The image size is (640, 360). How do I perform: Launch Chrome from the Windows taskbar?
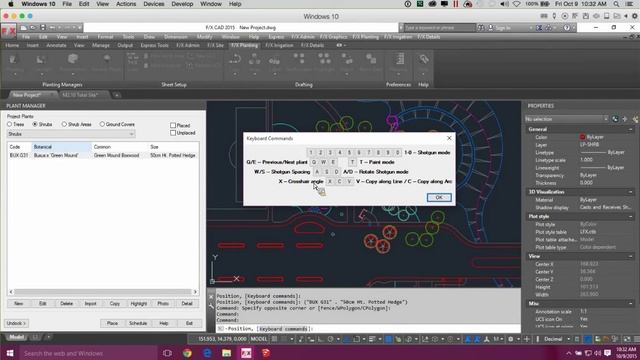point(187,353)
